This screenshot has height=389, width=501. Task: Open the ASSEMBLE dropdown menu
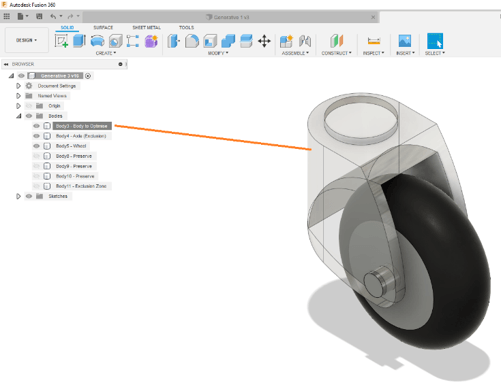pyautogui.click(x=295, y=53)
